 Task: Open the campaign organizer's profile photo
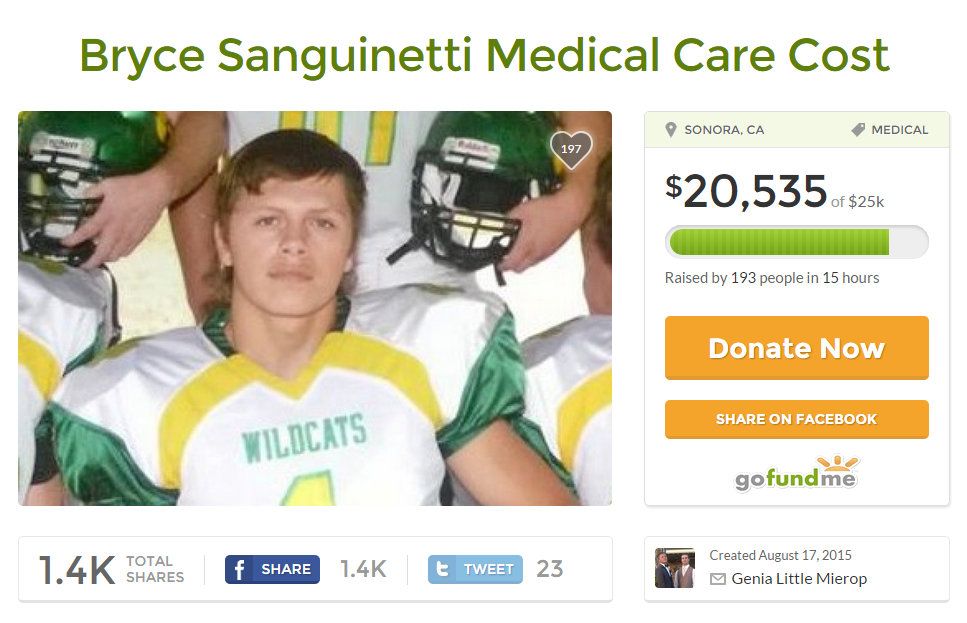point(674,567)
